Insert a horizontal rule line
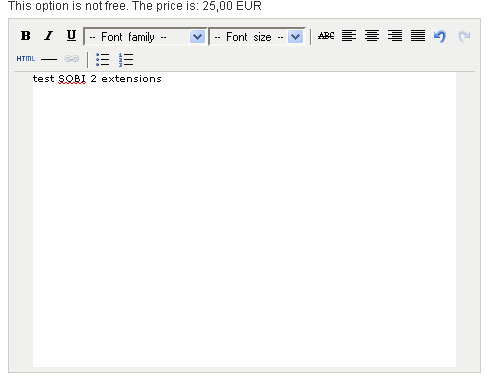 tap(49, 59)
